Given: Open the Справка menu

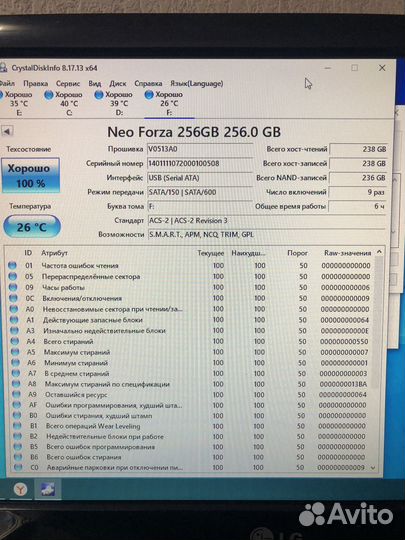Looking at the screenshot, I should coord(148,84).
